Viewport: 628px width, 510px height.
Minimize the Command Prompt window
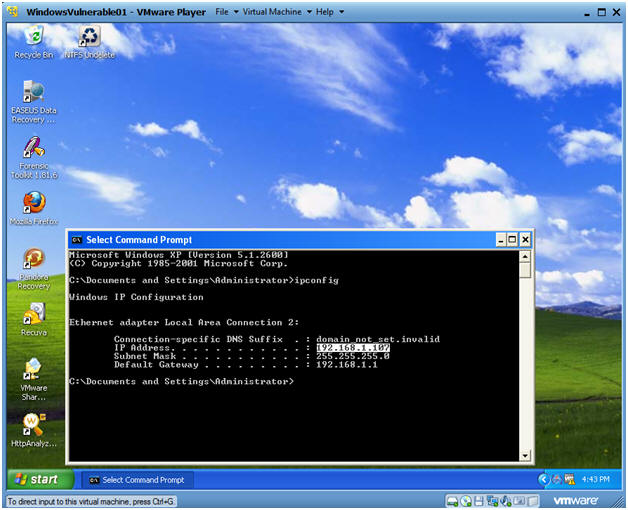[501, 240]
